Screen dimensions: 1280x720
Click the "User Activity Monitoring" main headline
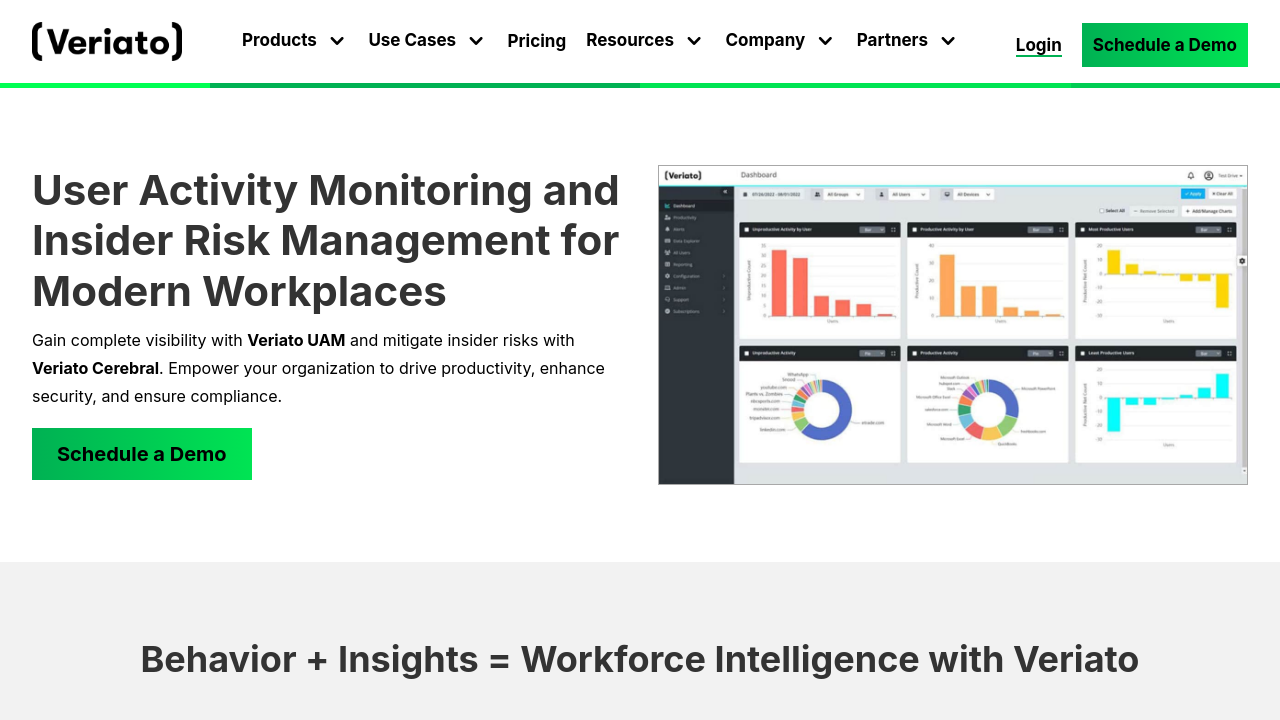pyautogui.click(x=326, y=240)
